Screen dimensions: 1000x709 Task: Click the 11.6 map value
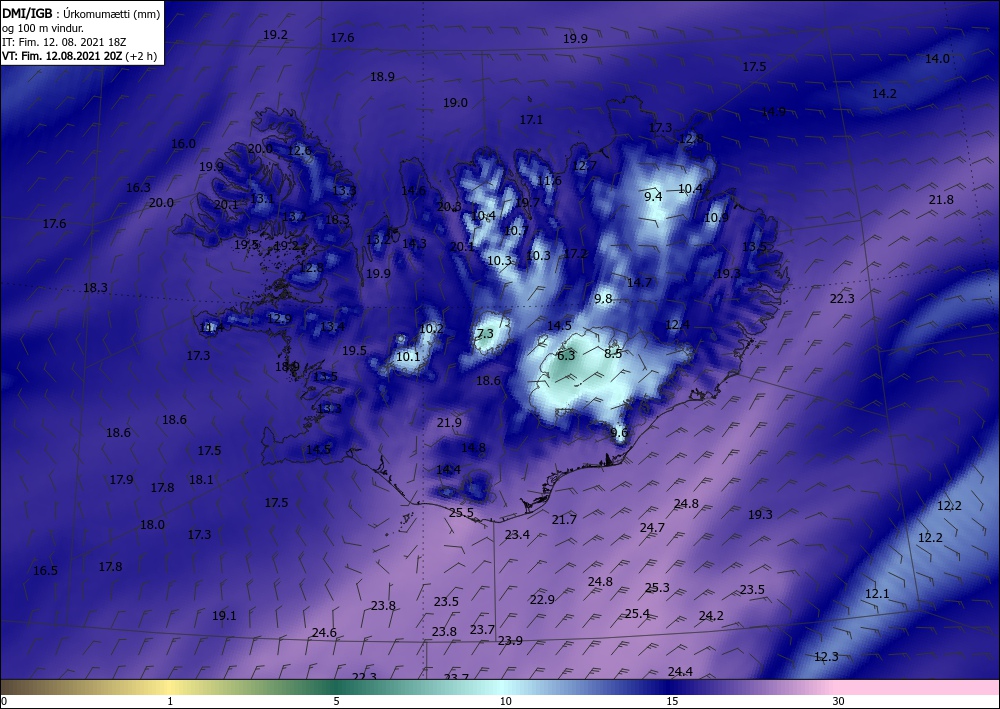(549, 181)
